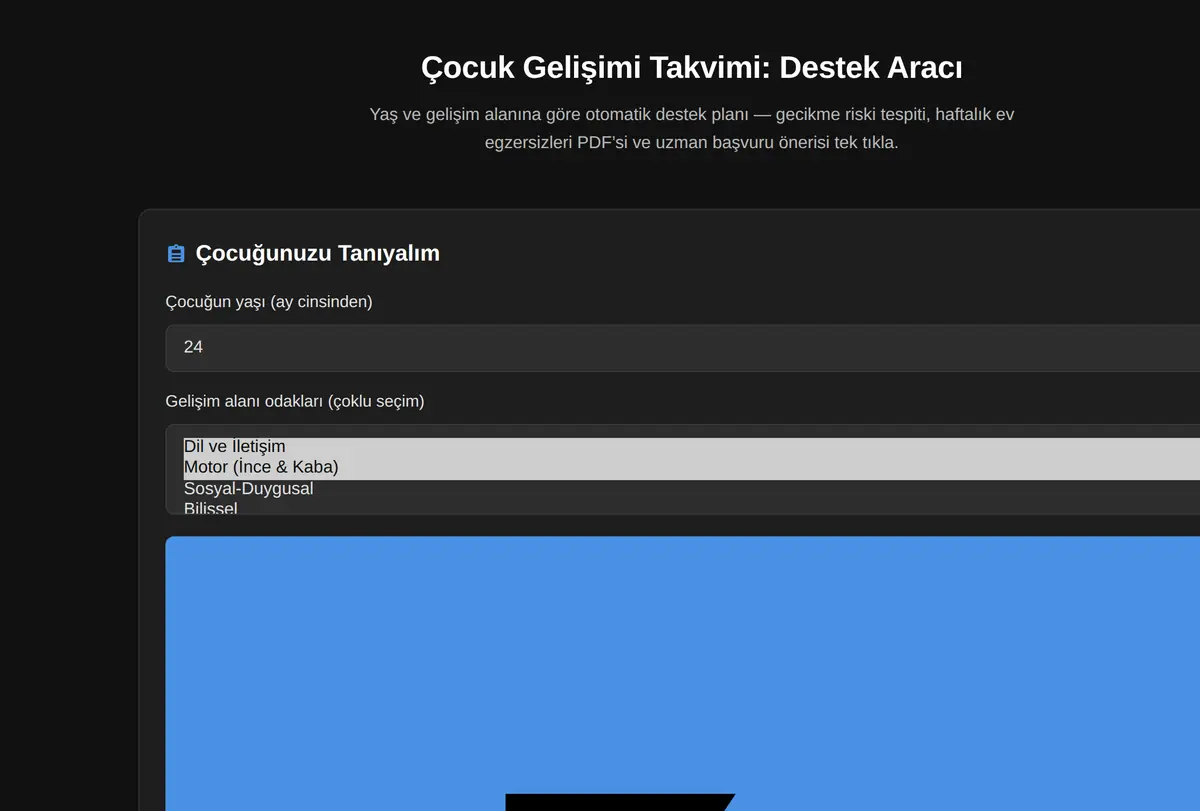Click the clipboard icon beside Çocuğunuzu Tanıyalım
Viewport: 1200px width, 811px height.
176,254
